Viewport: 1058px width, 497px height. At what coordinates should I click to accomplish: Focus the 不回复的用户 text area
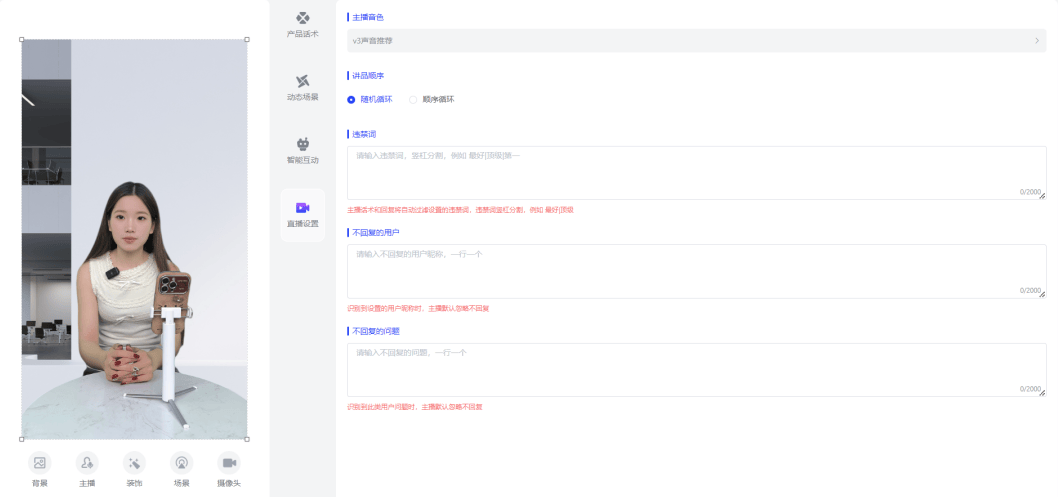tap(696, 271)
